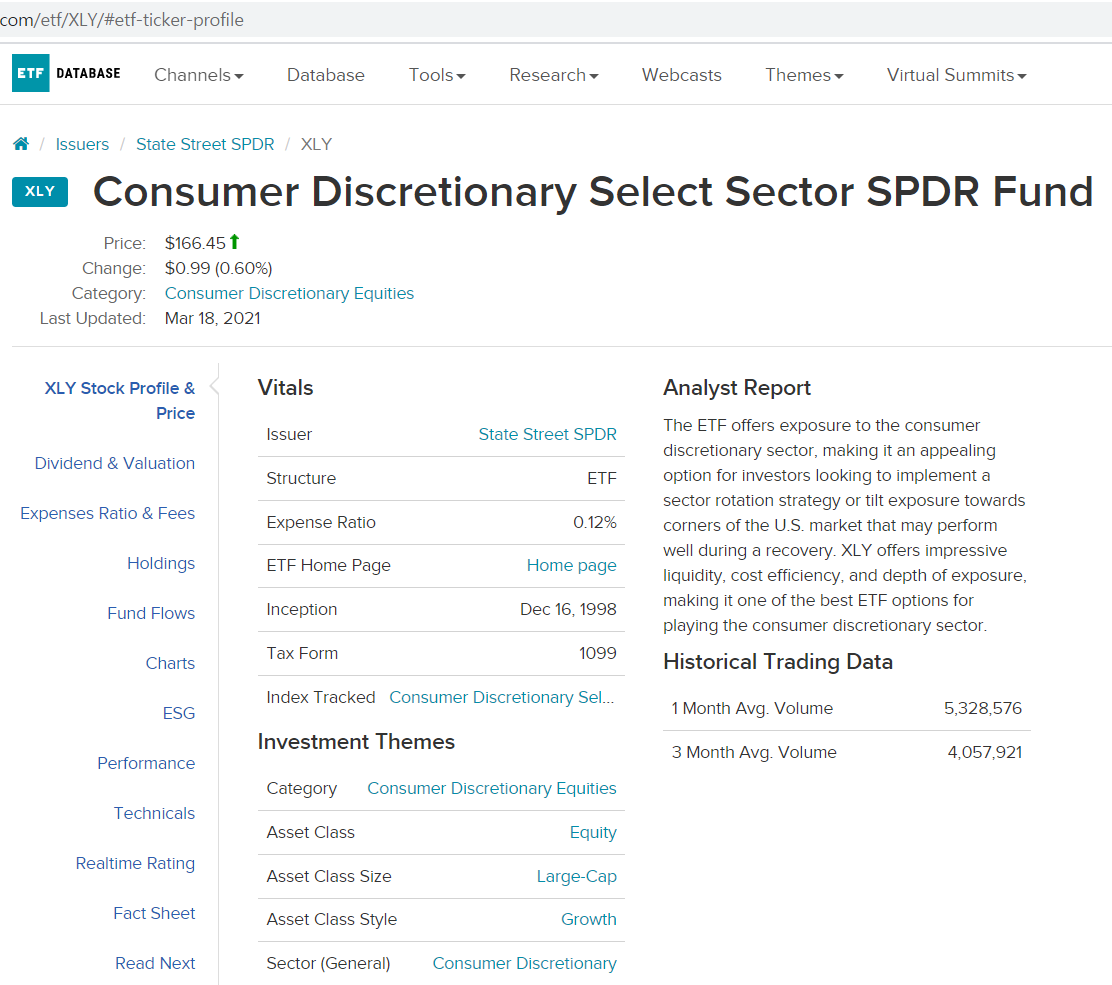1112x985 pixels.
Task: Open State Street SPDR breadcrumb link
Action: pyautogui.click(x=205, y=144)
